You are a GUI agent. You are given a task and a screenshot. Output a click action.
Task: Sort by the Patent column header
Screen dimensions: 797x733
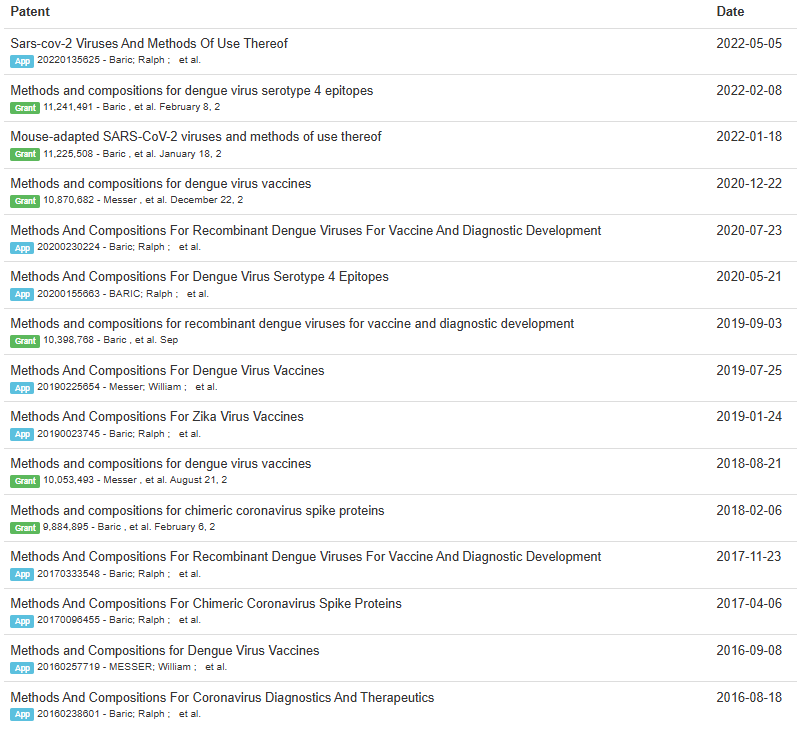(x=30, y=12)
